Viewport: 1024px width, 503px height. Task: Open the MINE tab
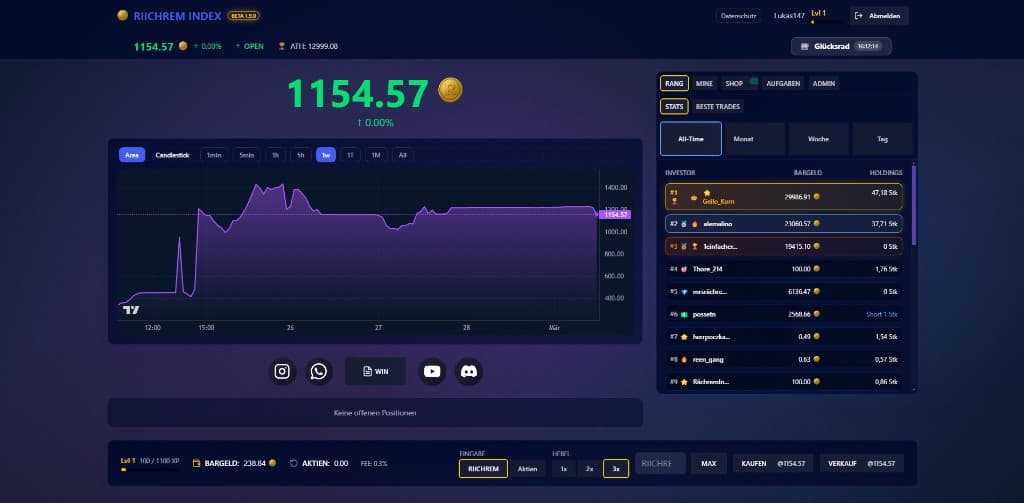click(x=704, y=83)
